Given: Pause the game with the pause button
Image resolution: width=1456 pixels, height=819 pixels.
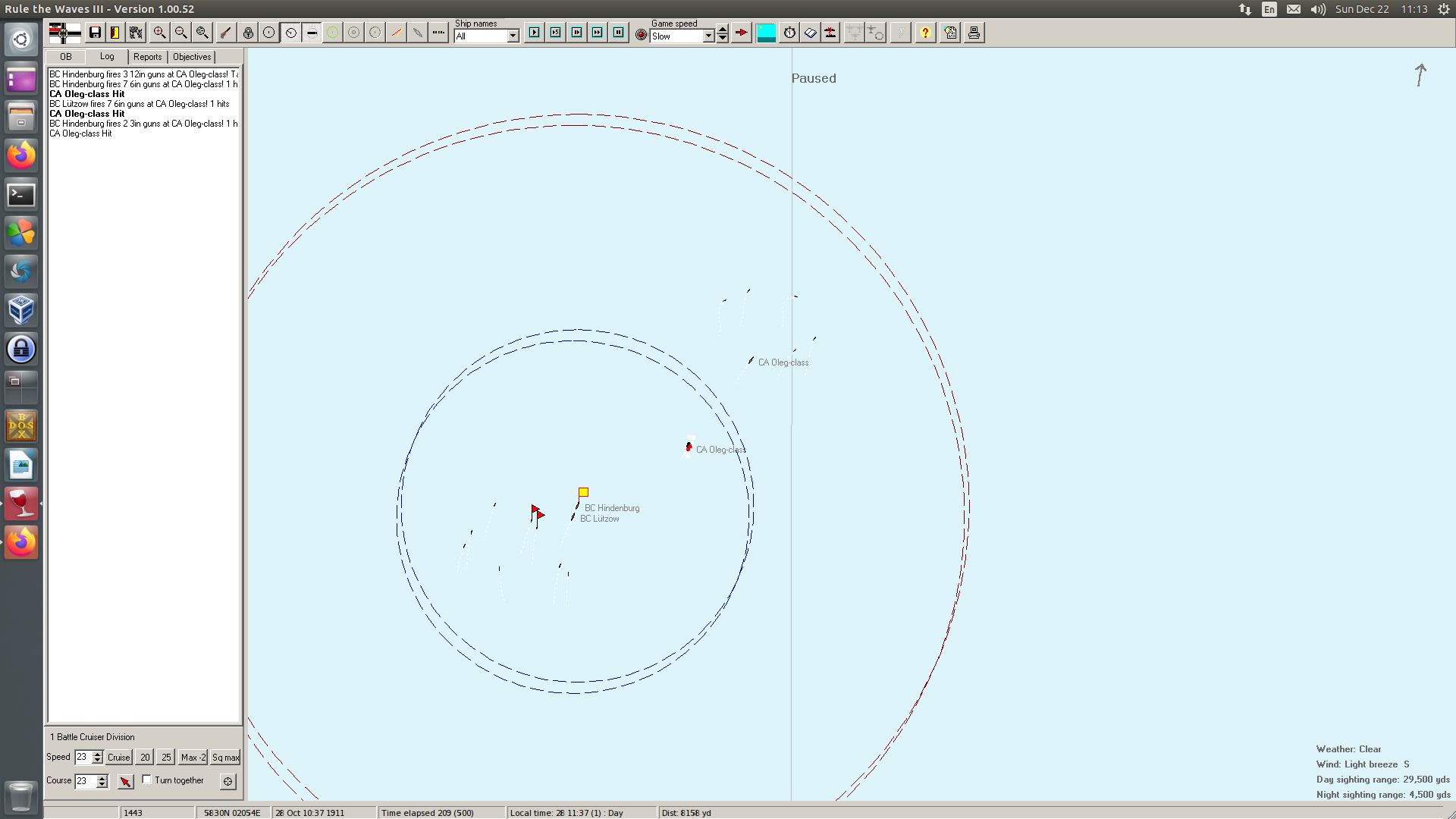Looking at the screenshot, I should [619, 33].
